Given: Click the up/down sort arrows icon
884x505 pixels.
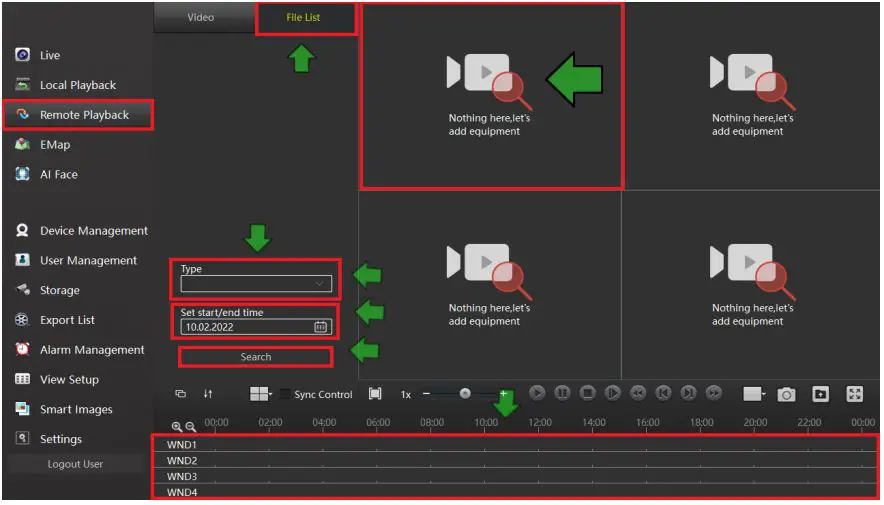Looking at the screenshot, I should 208,394.
